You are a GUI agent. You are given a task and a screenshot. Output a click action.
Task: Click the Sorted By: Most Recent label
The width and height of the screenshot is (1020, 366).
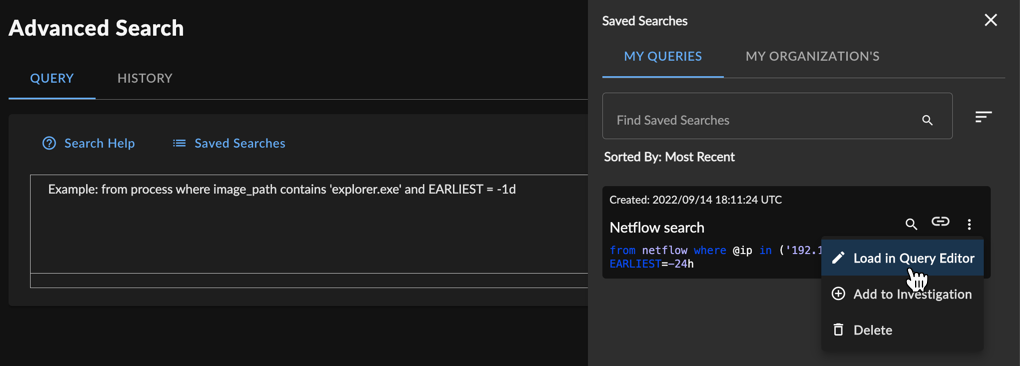pyautogui.click(x=669, y=157)
